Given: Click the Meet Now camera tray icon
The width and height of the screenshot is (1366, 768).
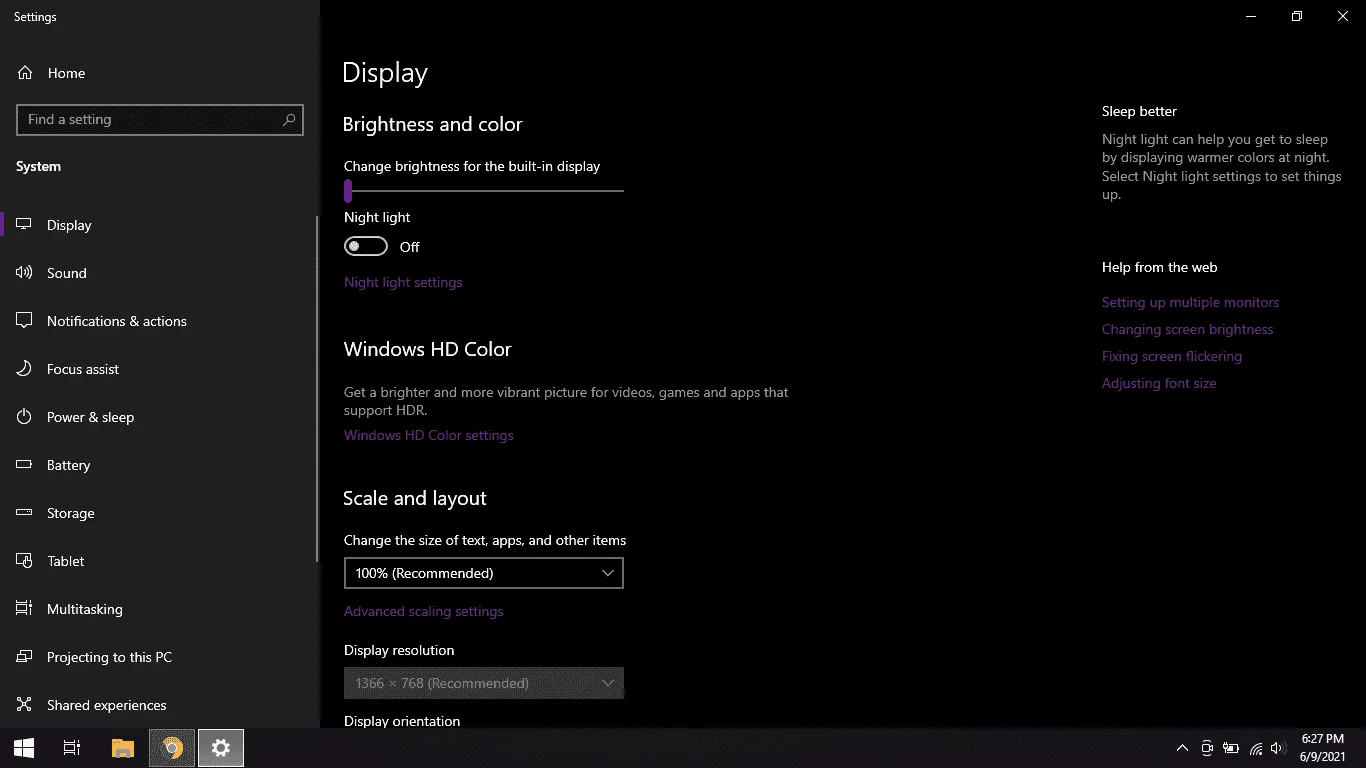Looking at the screenshot, I should [1207, 748].
